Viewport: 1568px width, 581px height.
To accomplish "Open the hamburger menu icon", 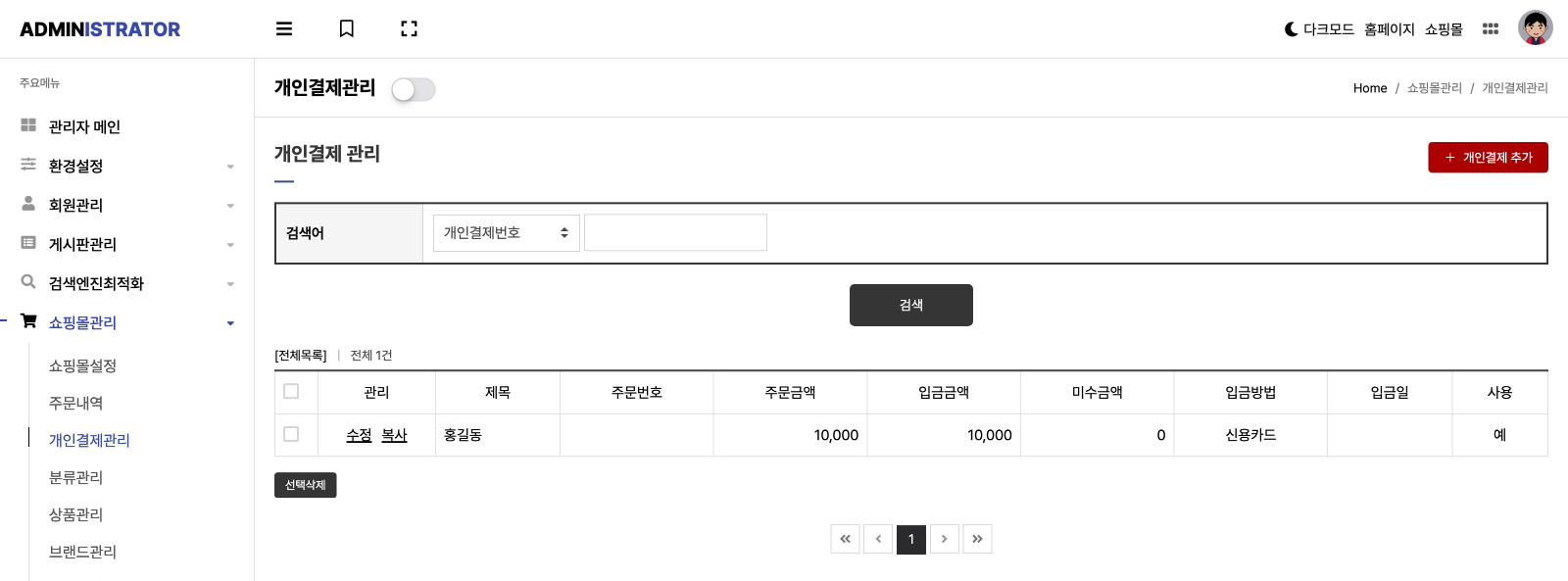I will click(284, 29).
